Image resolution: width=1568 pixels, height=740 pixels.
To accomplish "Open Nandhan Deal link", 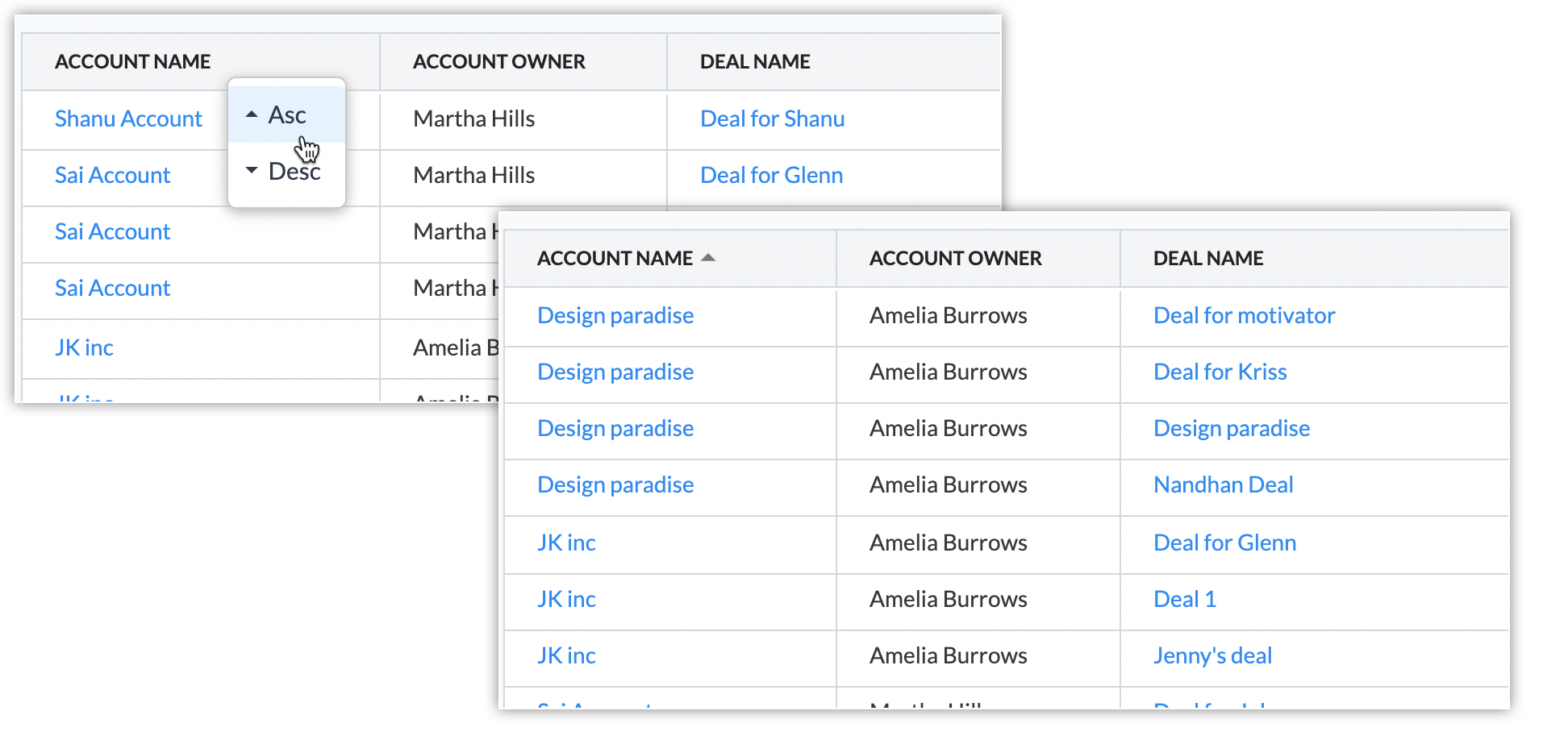I will 1223,485.
